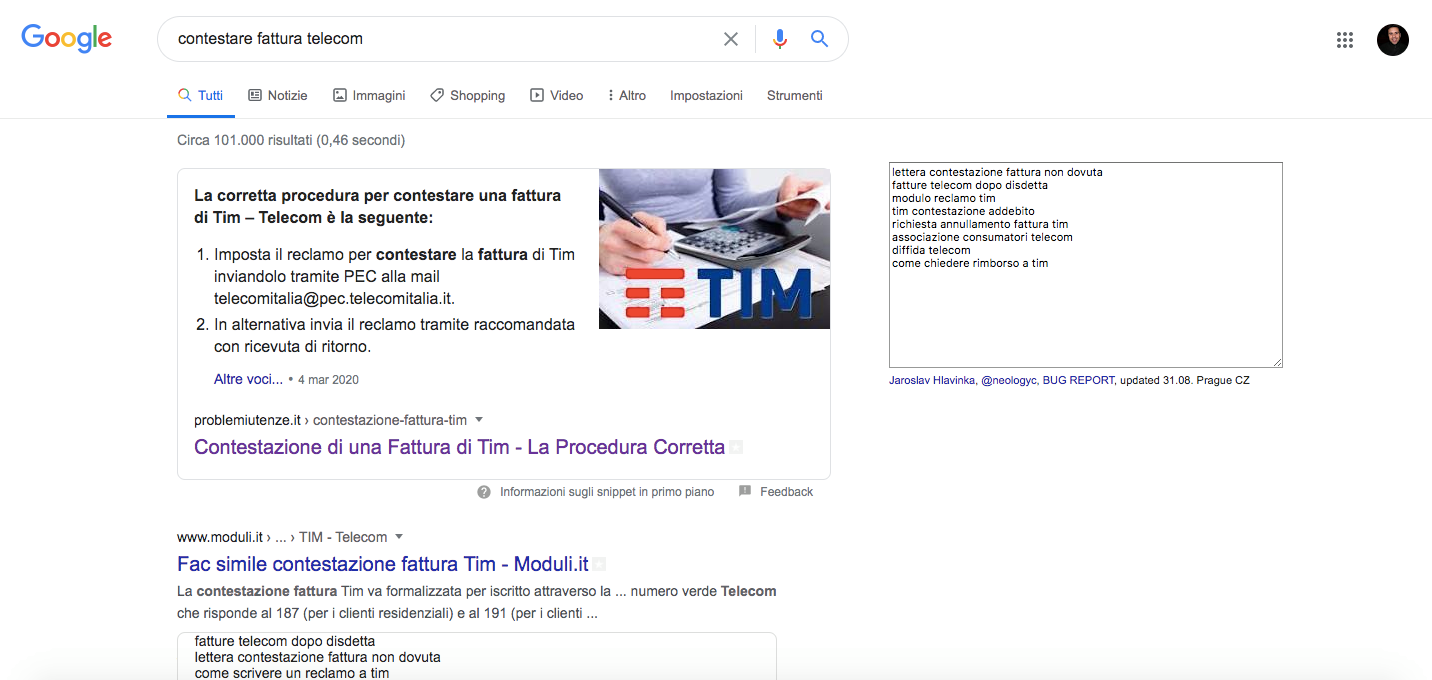1432x680 pixels.
Task: Switch to the Immagini tab
Action: point(369,96)
